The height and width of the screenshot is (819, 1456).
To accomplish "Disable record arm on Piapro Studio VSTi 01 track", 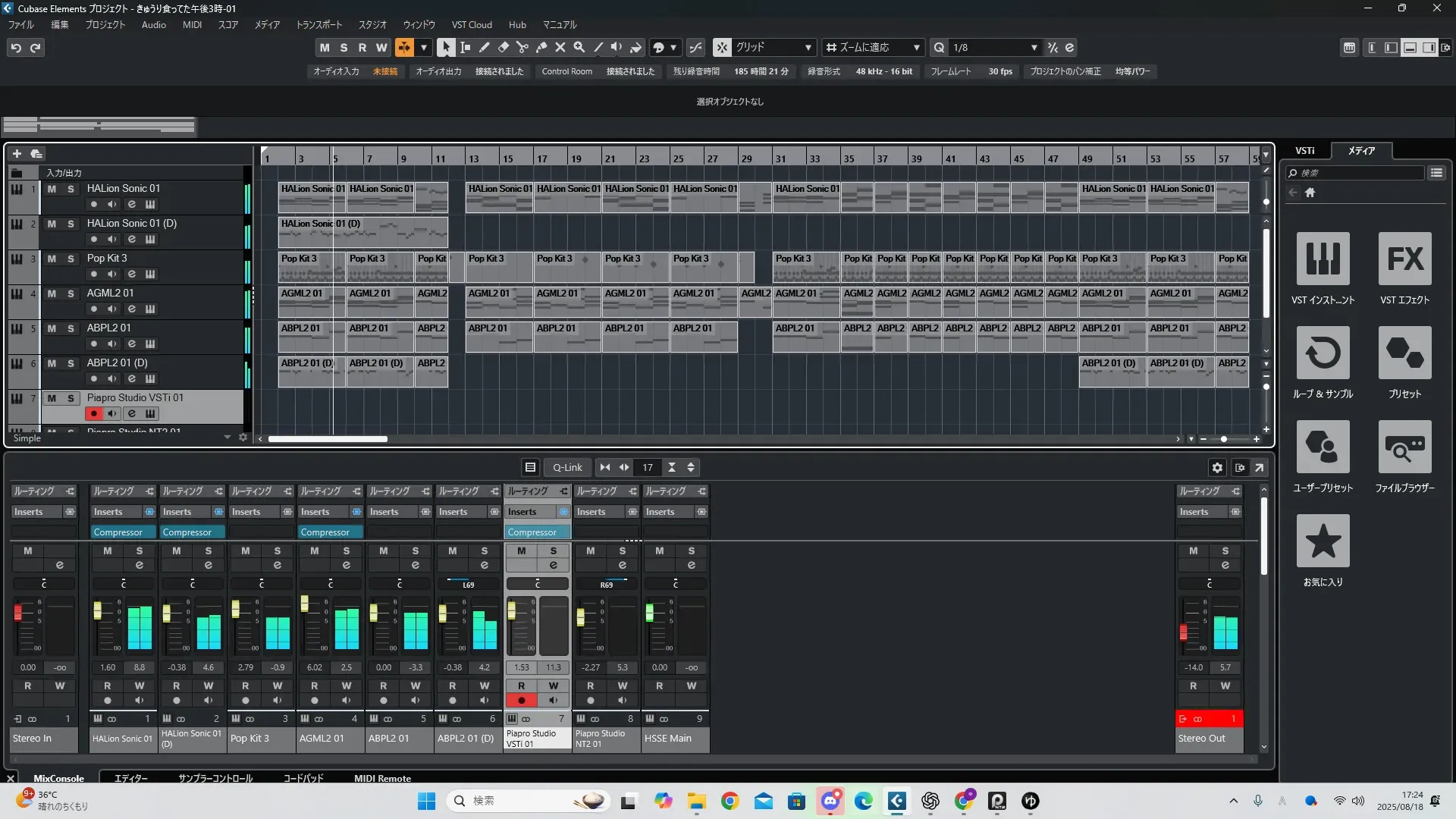I will pyautogui.click(x=94, y=413).
